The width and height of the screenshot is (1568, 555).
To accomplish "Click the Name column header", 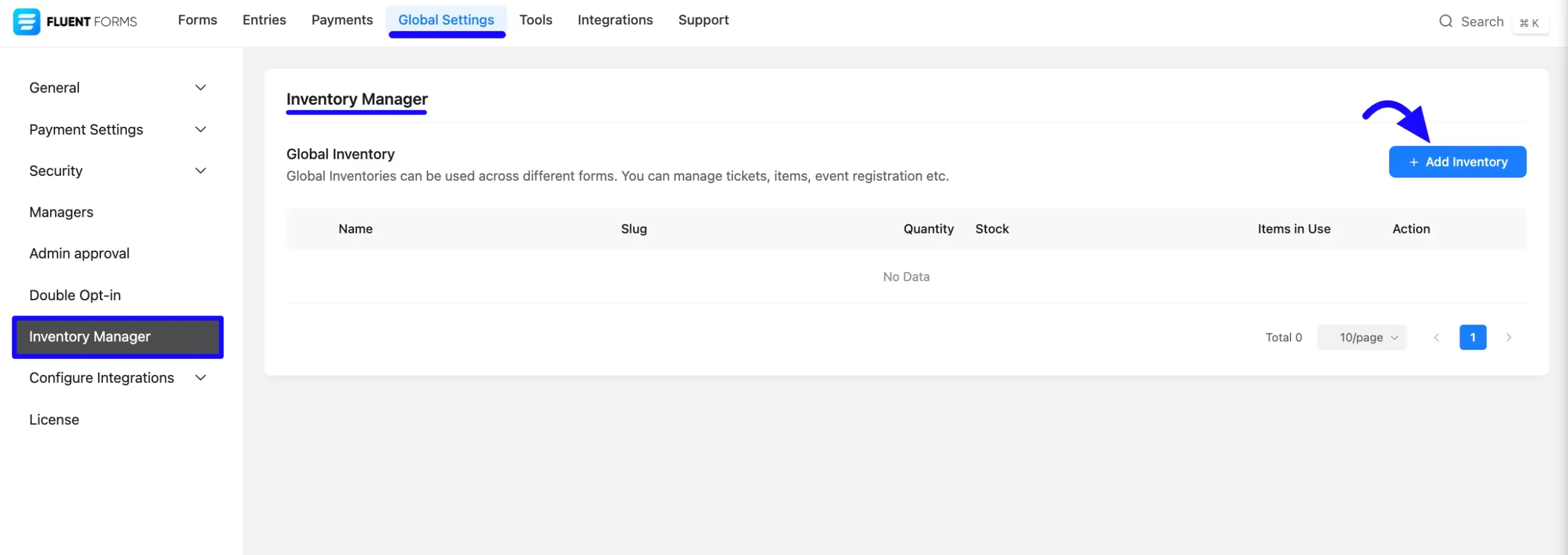I will click(355, 228).
